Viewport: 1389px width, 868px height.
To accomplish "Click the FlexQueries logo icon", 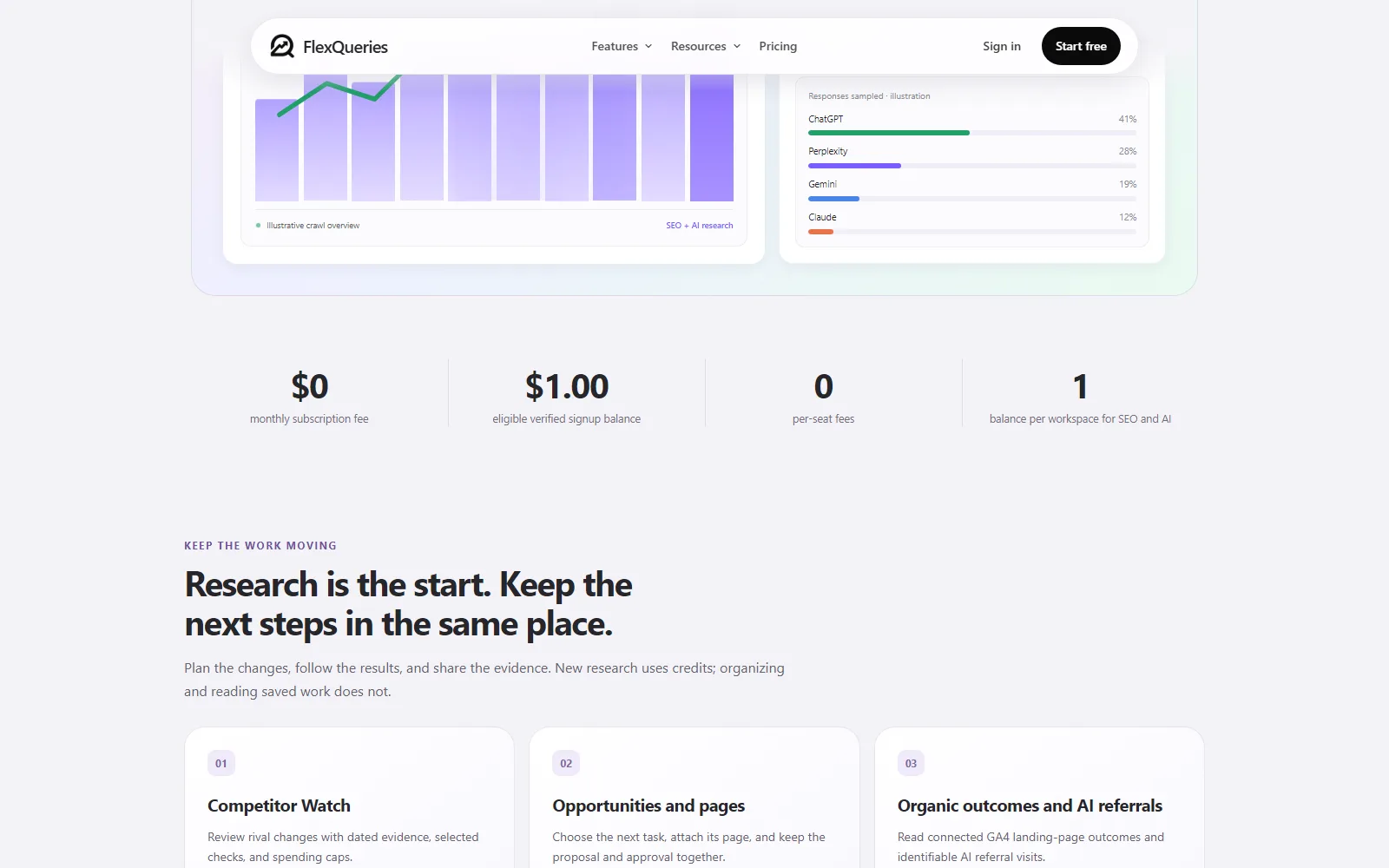I will point(282,46).
